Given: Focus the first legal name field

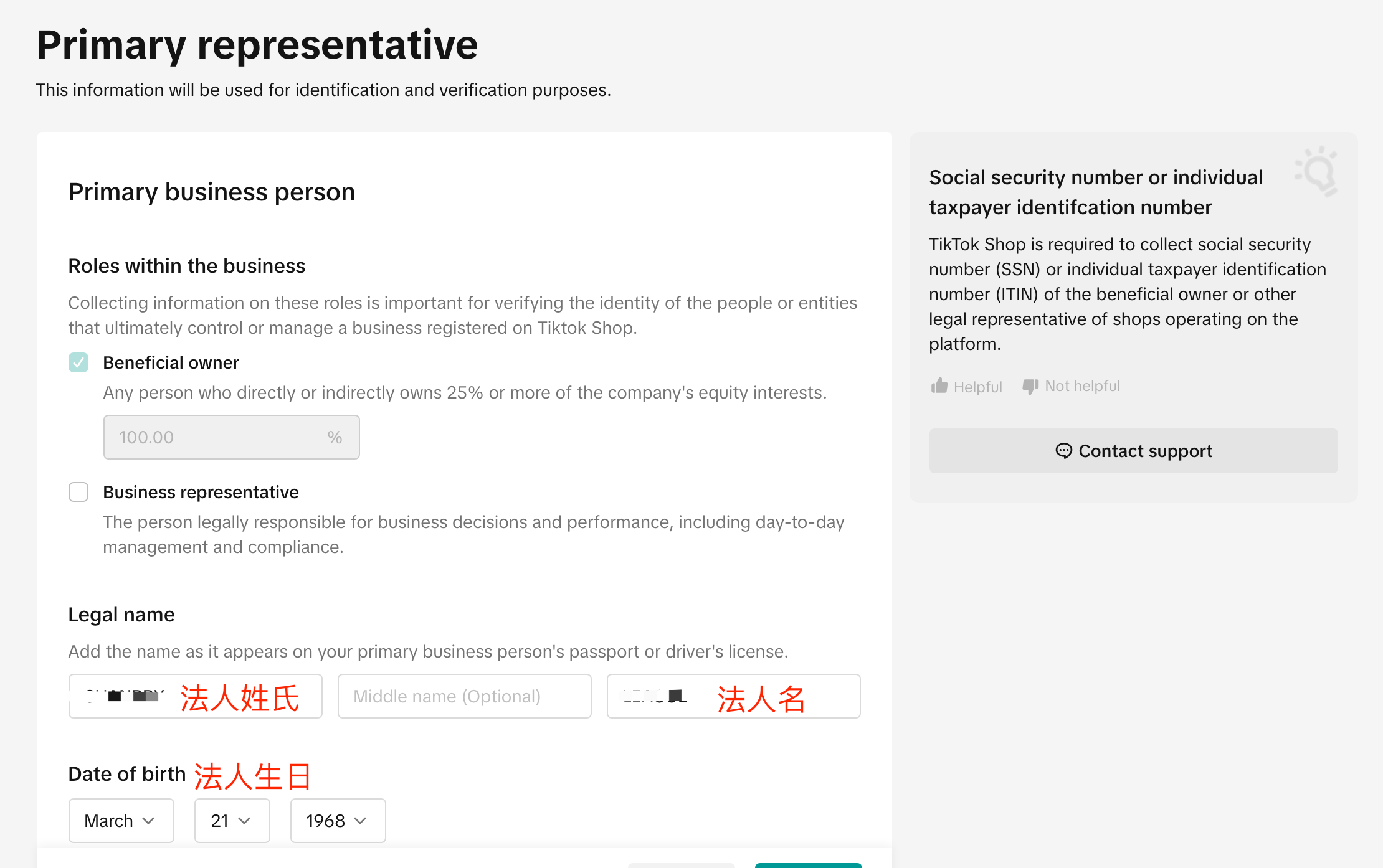Looking at the screenshot, I should (x=195, y=696).
